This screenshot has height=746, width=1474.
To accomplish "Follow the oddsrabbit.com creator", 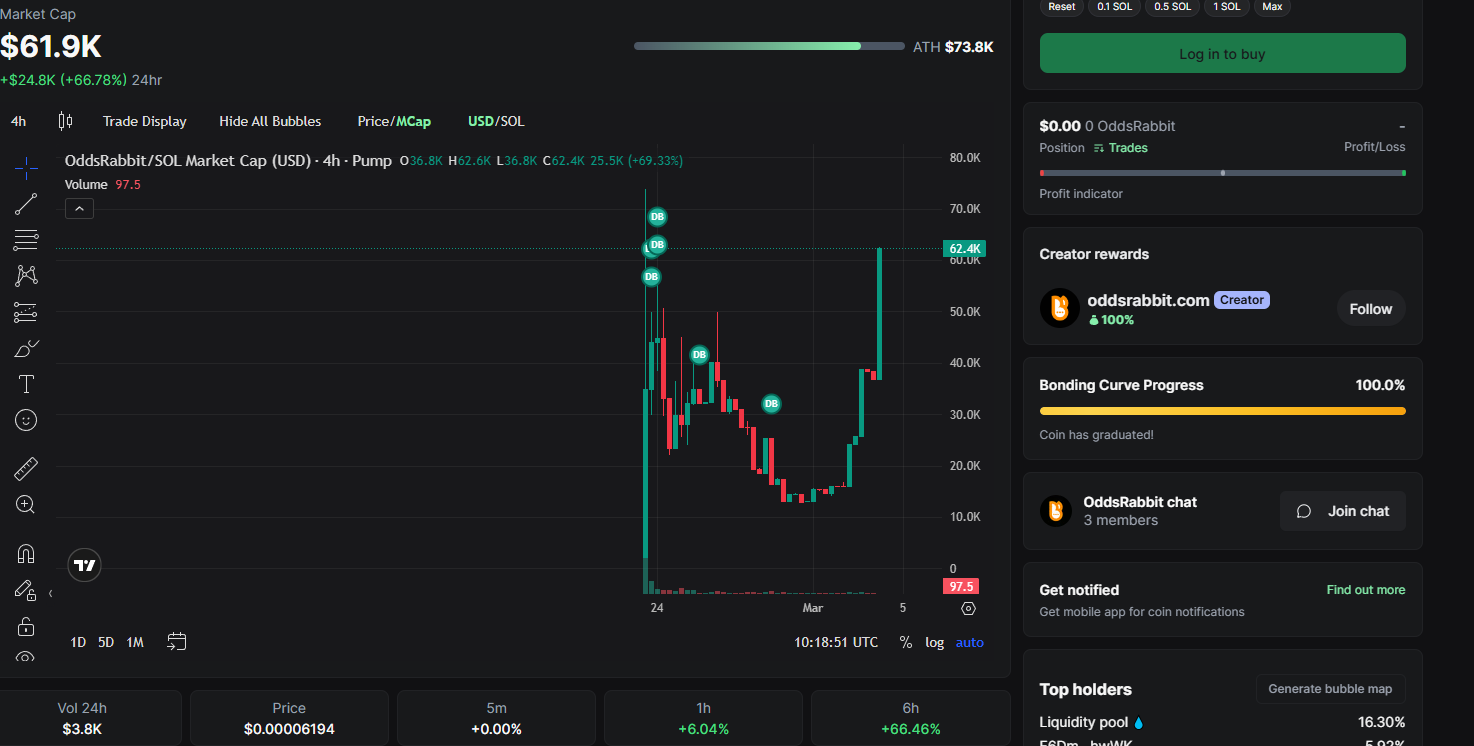I will click(1370, 309).
